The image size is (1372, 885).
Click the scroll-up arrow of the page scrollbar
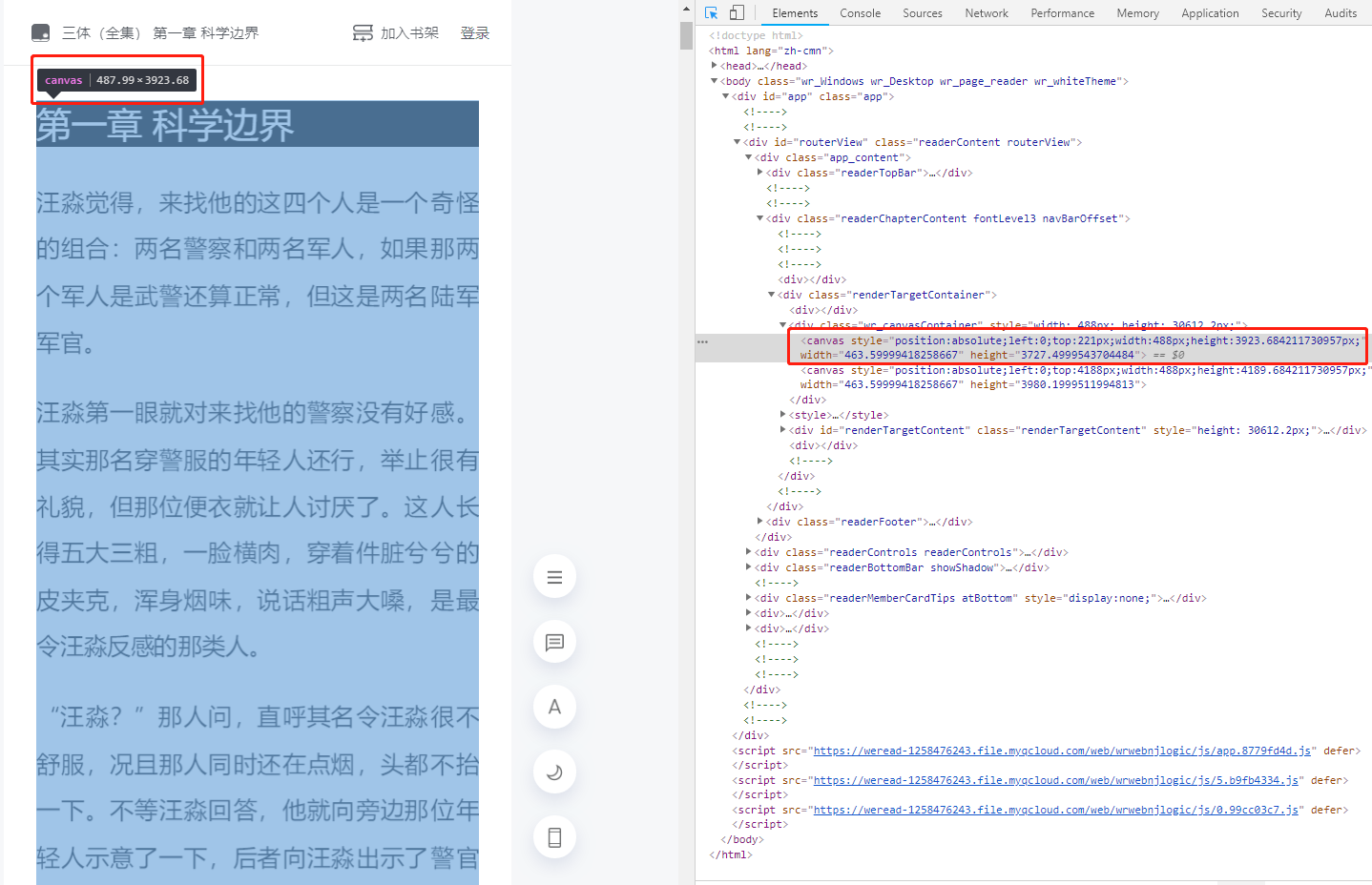[x=686, y=9]
